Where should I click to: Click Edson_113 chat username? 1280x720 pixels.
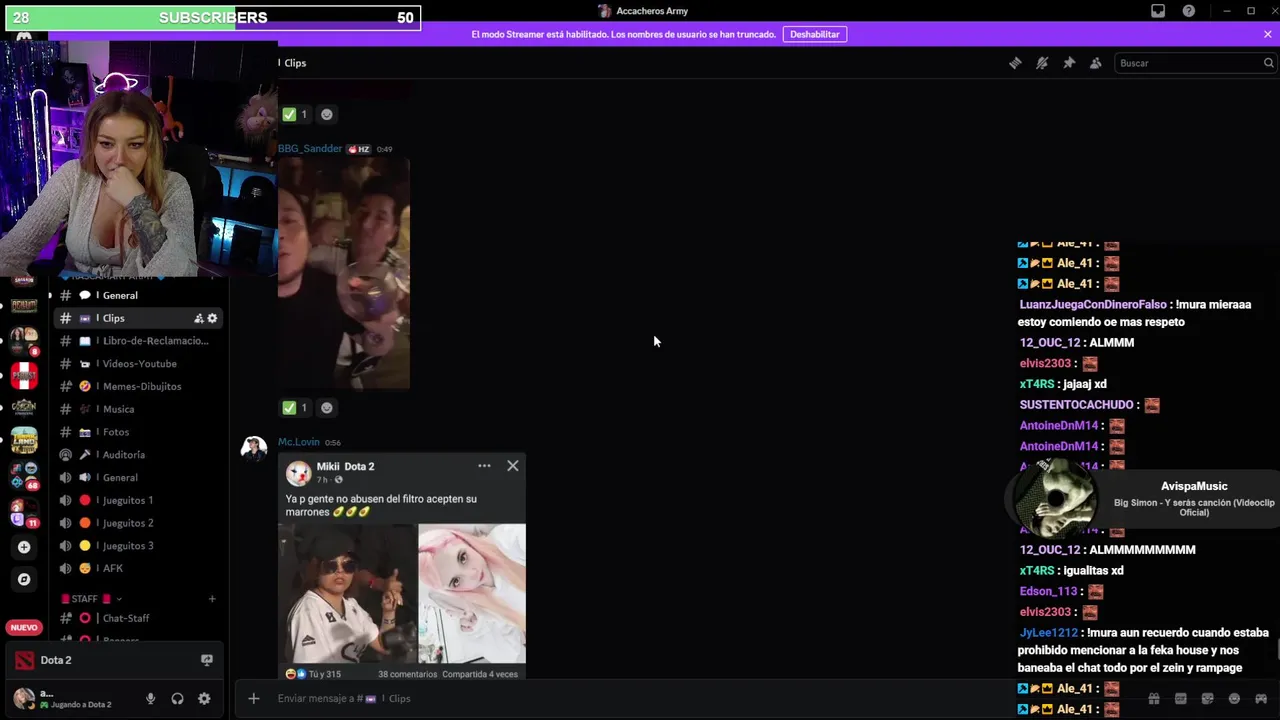click(1048, 591)
